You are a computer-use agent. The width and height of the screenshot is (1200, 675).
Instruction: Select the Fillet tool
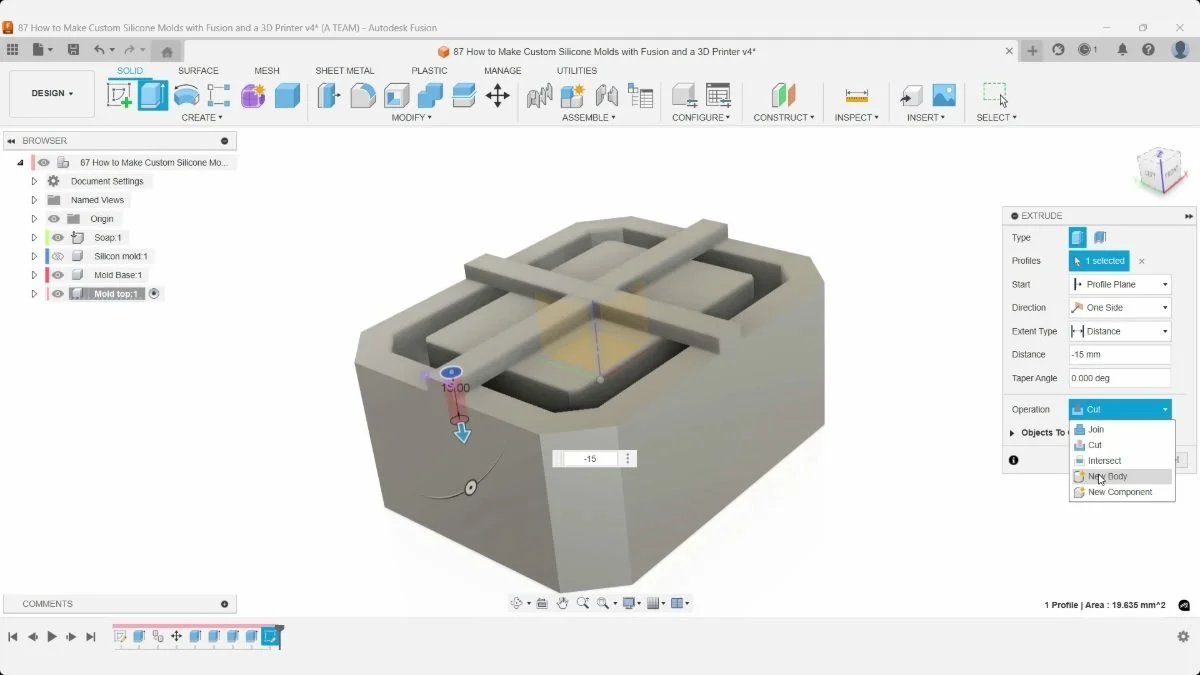[x=363, y=95]
